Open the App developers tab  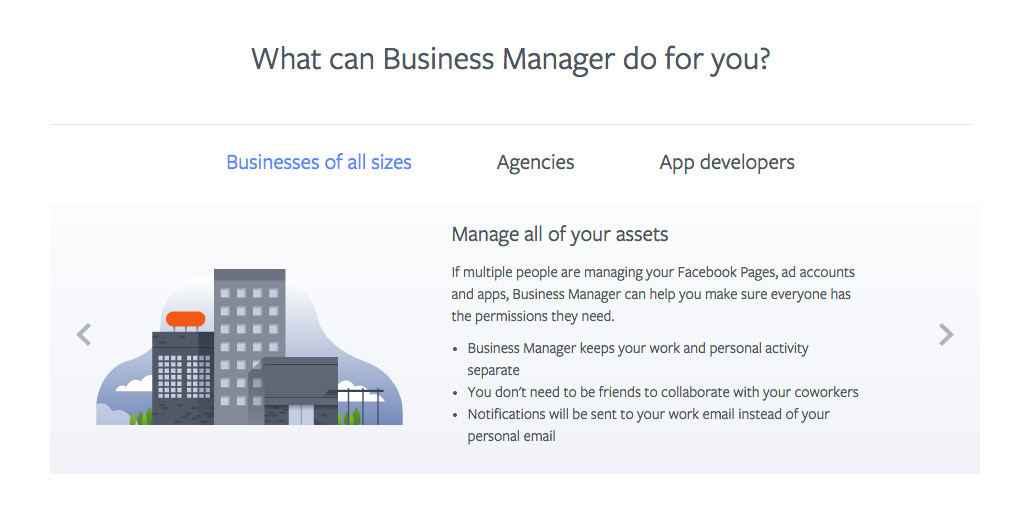coord(727,162)
